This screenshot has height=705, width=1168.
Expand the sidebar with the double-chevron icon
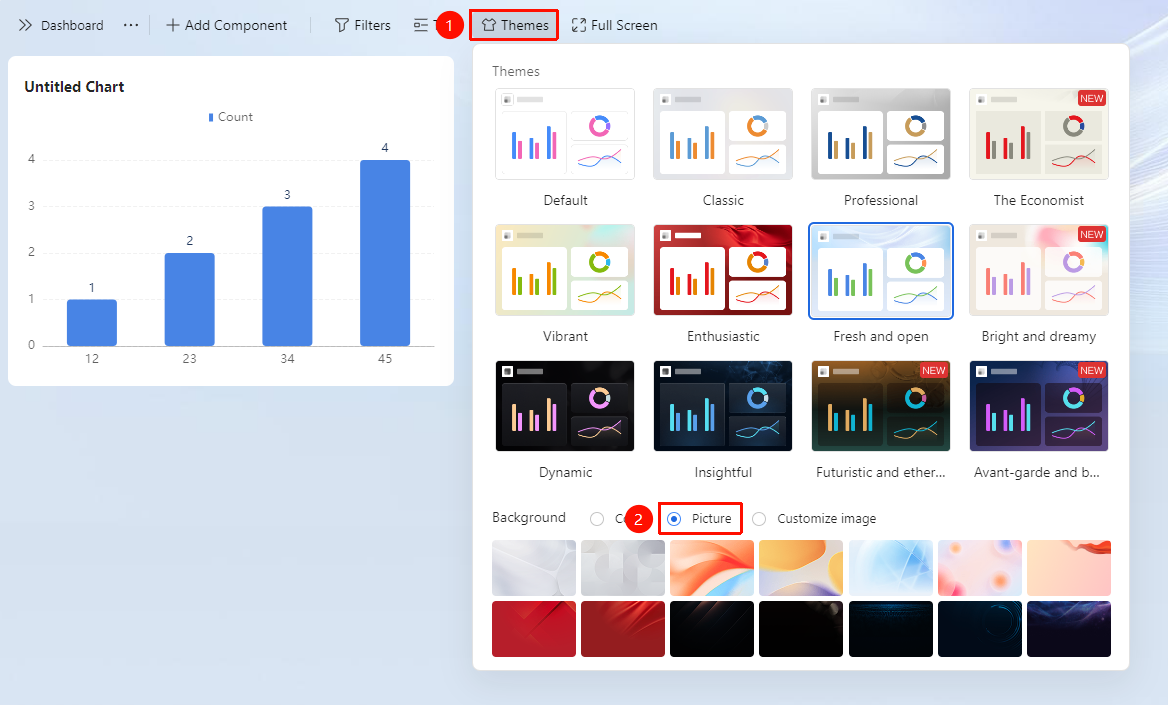point(25,25)
